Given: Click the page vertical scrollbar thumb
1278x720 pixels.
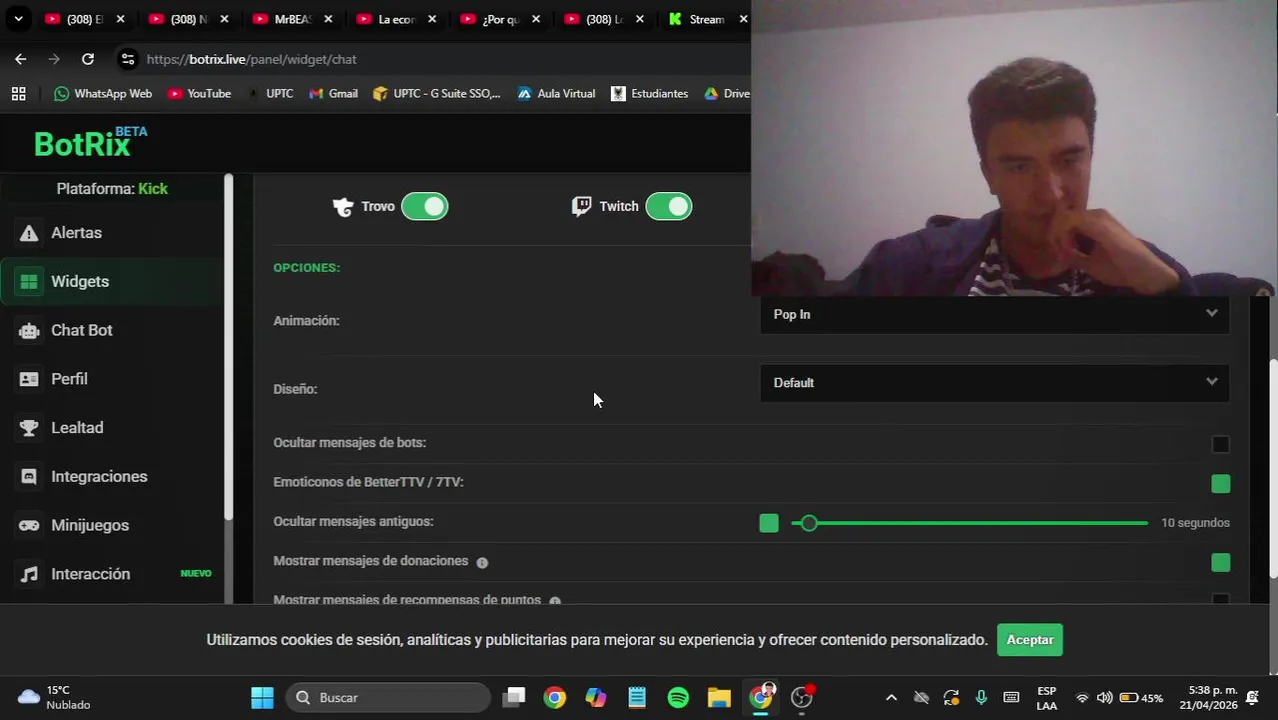Looking at the screenshot, I should point(1273,468).
